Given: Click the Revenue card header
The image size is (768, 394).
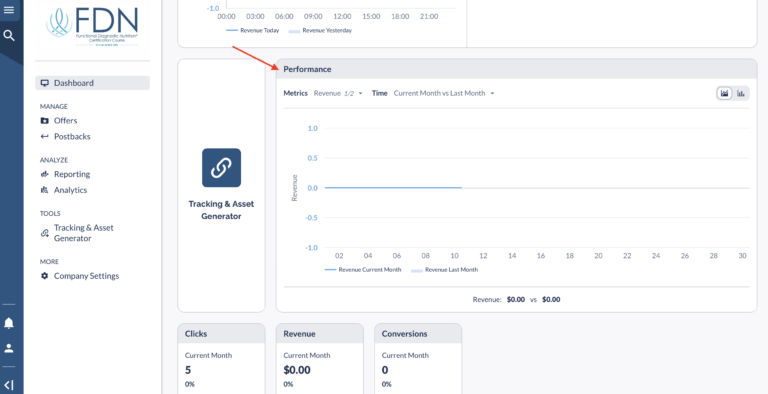Looking at the screenshot, I should pos(320,334).
